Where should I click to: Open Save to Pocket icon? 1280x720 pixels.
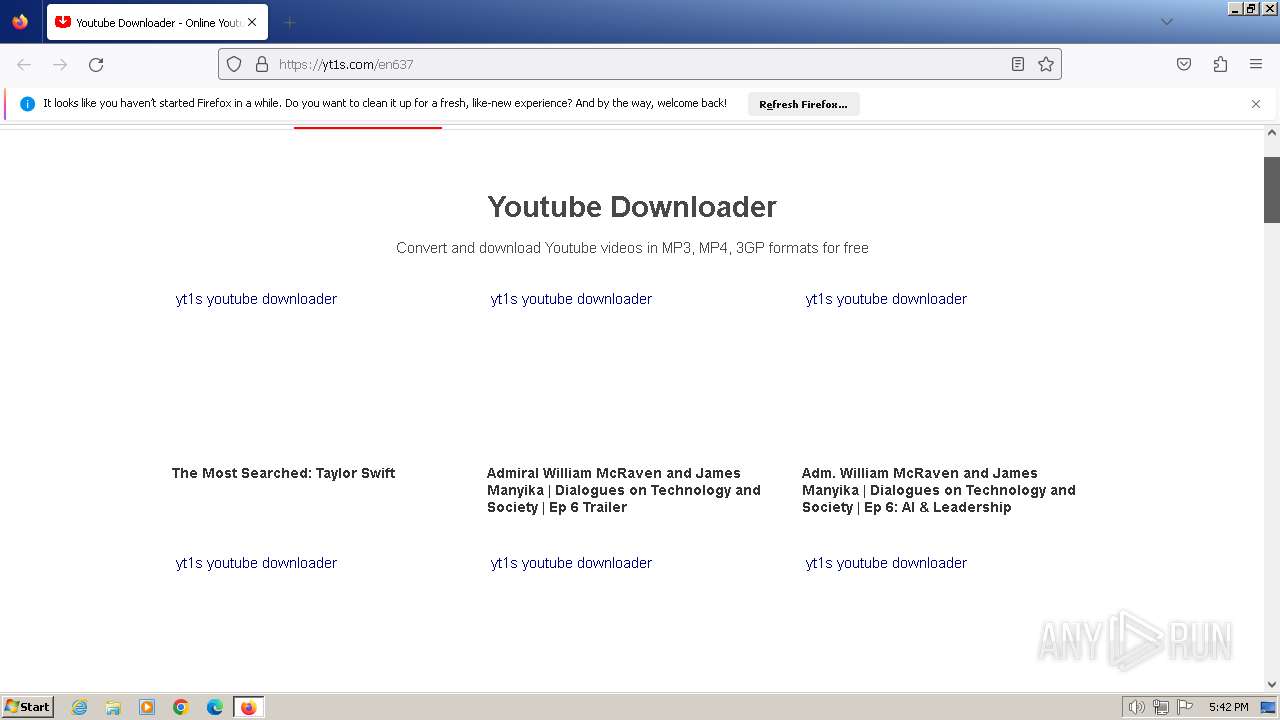pos(1184,64)
